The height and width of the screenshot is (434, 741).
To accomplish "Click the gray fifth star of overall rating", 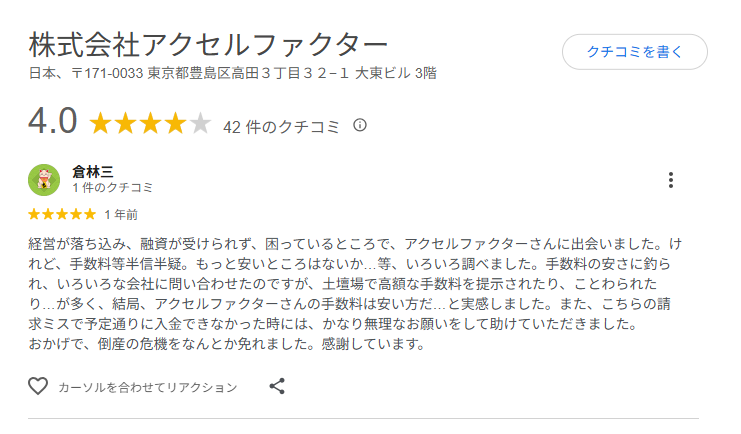I will pyautogui.click(x=200, y=125).
